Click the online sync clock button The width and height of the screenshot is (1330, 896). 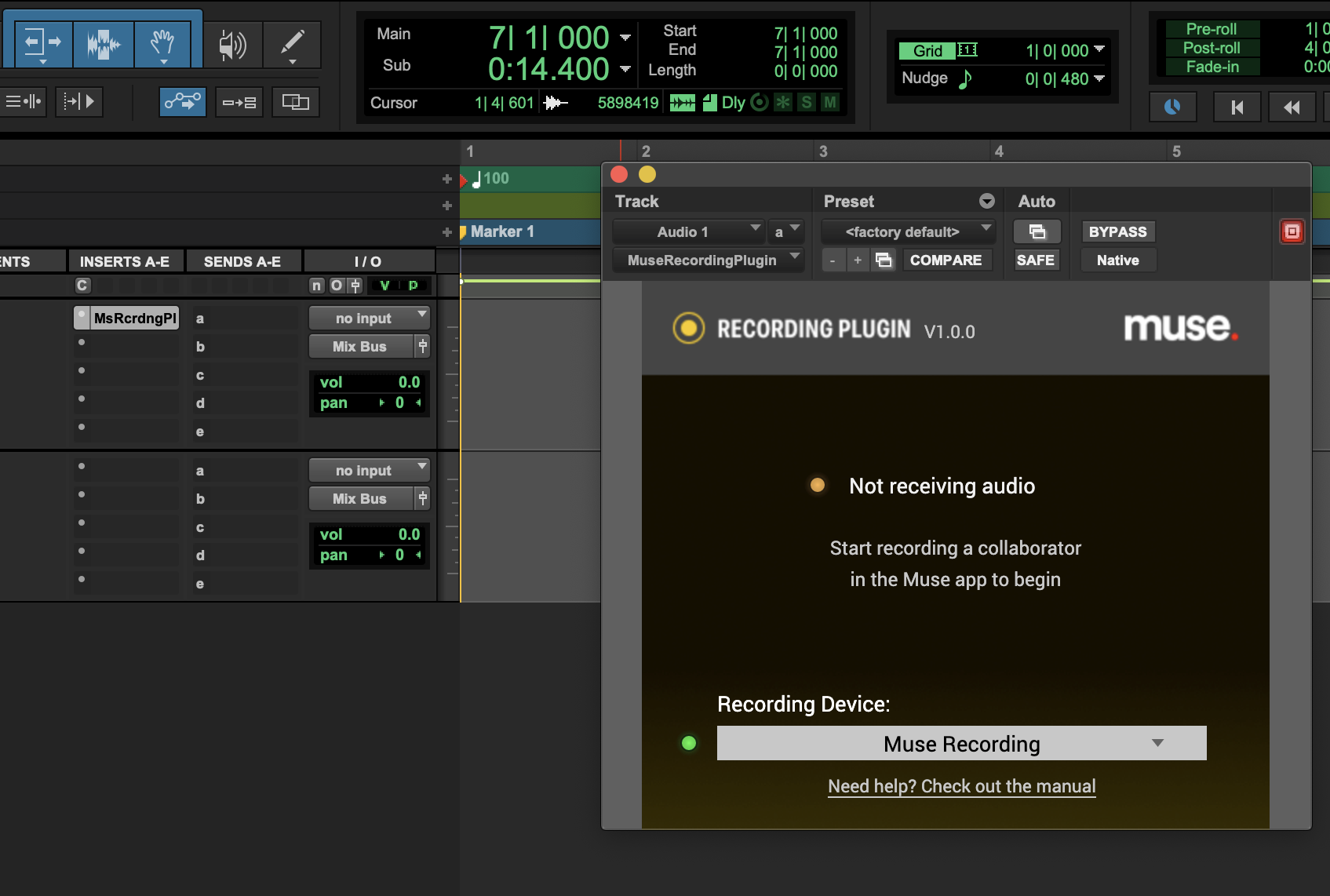click(x=1172, y=107)
